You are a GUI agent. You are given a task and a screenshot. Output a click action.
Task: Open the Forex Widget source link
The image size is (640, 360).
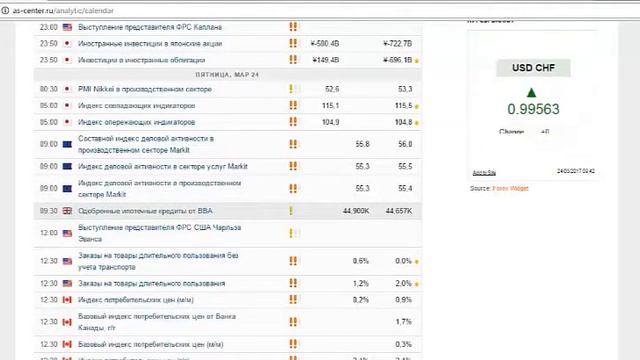click(510, 188)
